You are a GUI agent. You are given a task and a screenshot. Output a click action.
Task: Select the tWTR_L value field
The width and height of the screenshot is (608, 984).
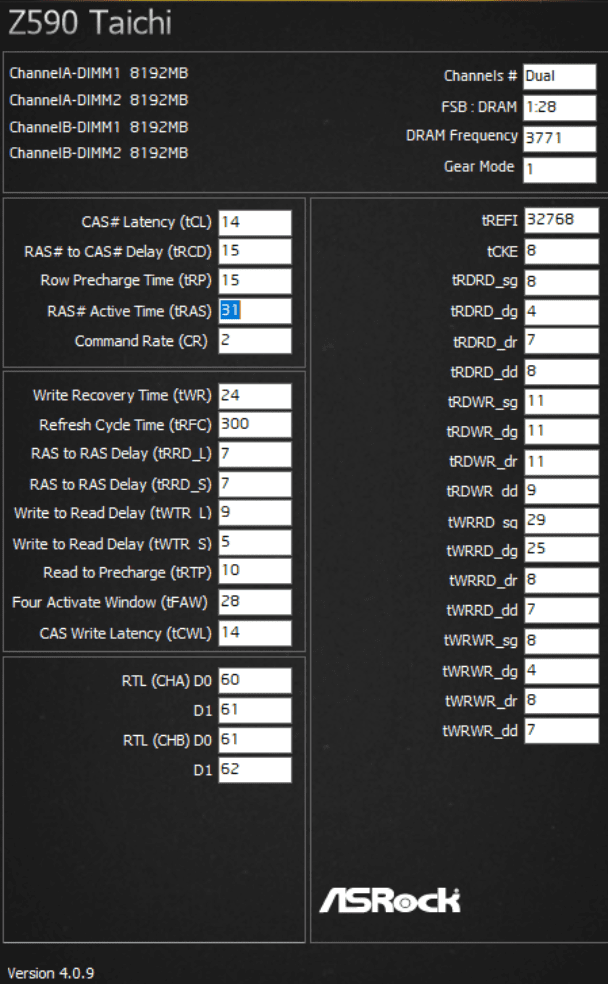tap(255, 513)
